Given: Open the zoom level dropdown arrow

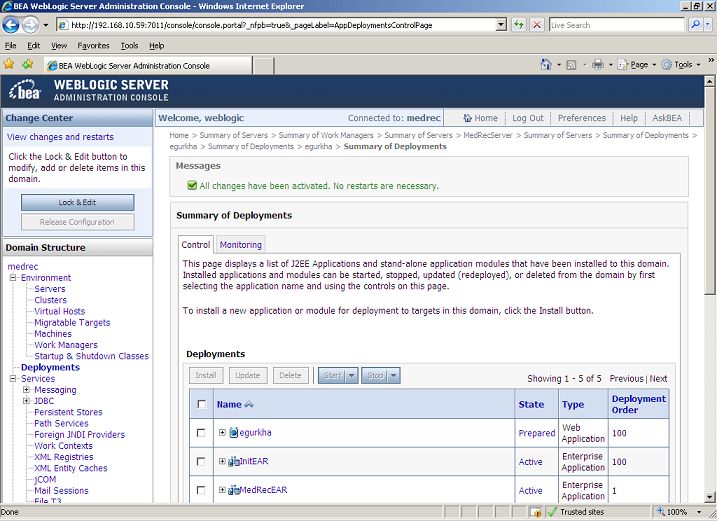Looking at the screenshot, I should 699,512.
